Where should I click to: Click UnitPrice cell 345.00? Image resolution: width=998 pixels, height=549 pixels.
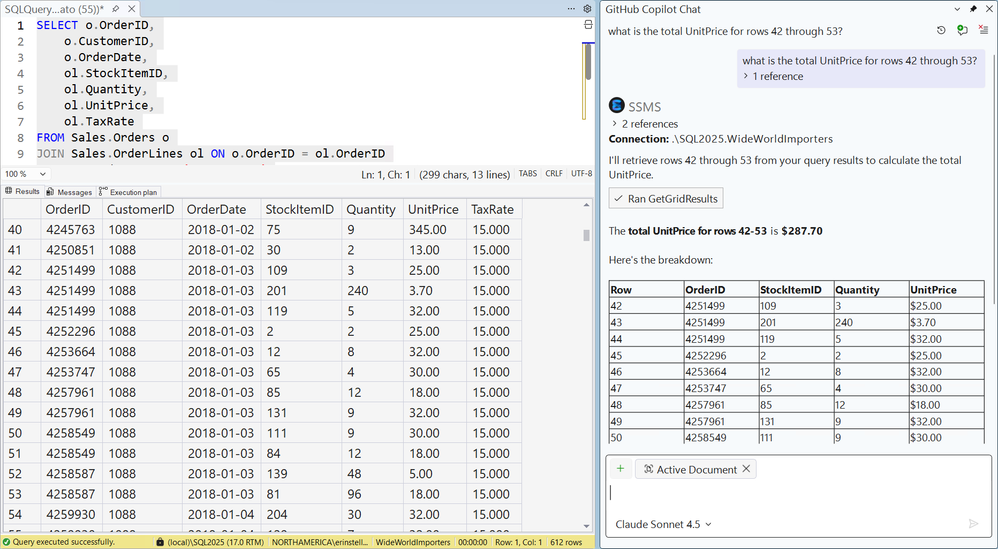point(435,230)
